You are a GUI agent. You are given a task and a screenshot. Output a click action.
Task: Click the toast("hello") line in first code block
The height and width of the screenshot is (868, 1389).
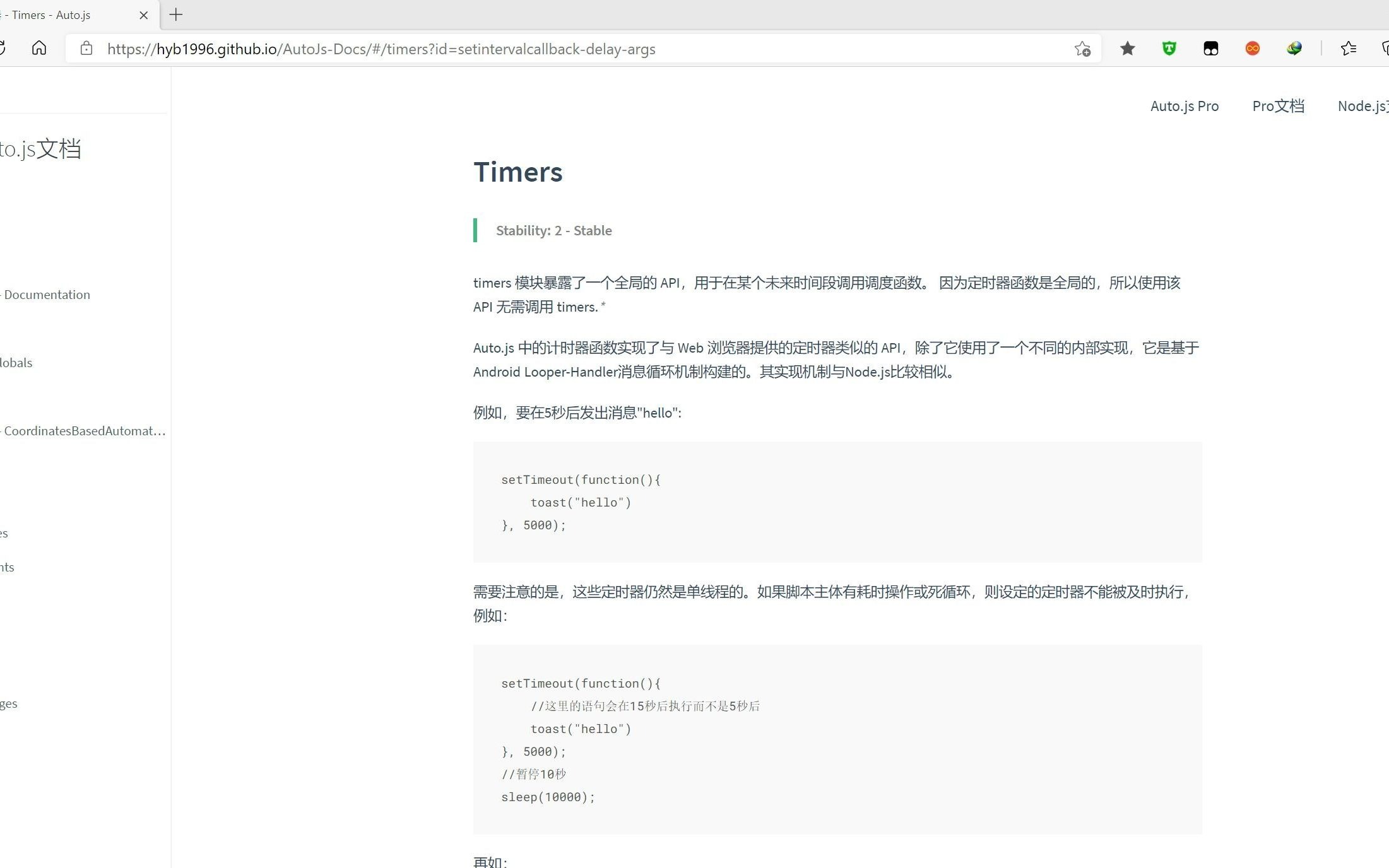point(581,502)
